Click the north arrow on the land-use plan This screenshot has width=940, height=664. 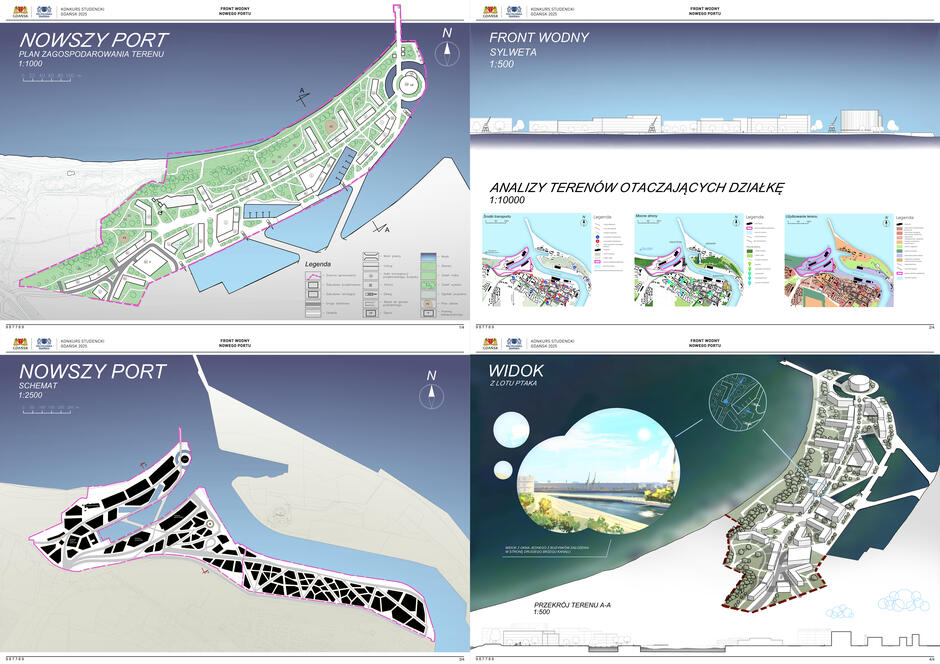click(449, 50)
